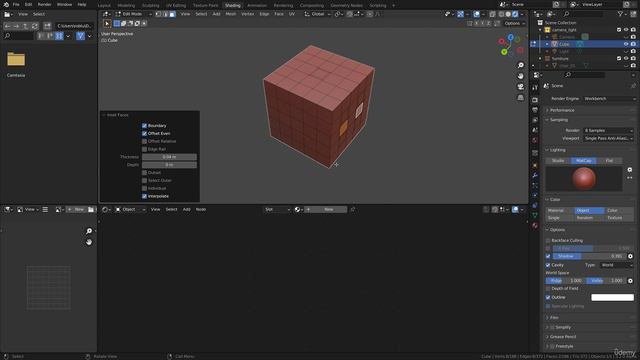Viewport: 640px width, 360px height.
Task: Uncheck Interpolate checkbox
Action: 144,196
